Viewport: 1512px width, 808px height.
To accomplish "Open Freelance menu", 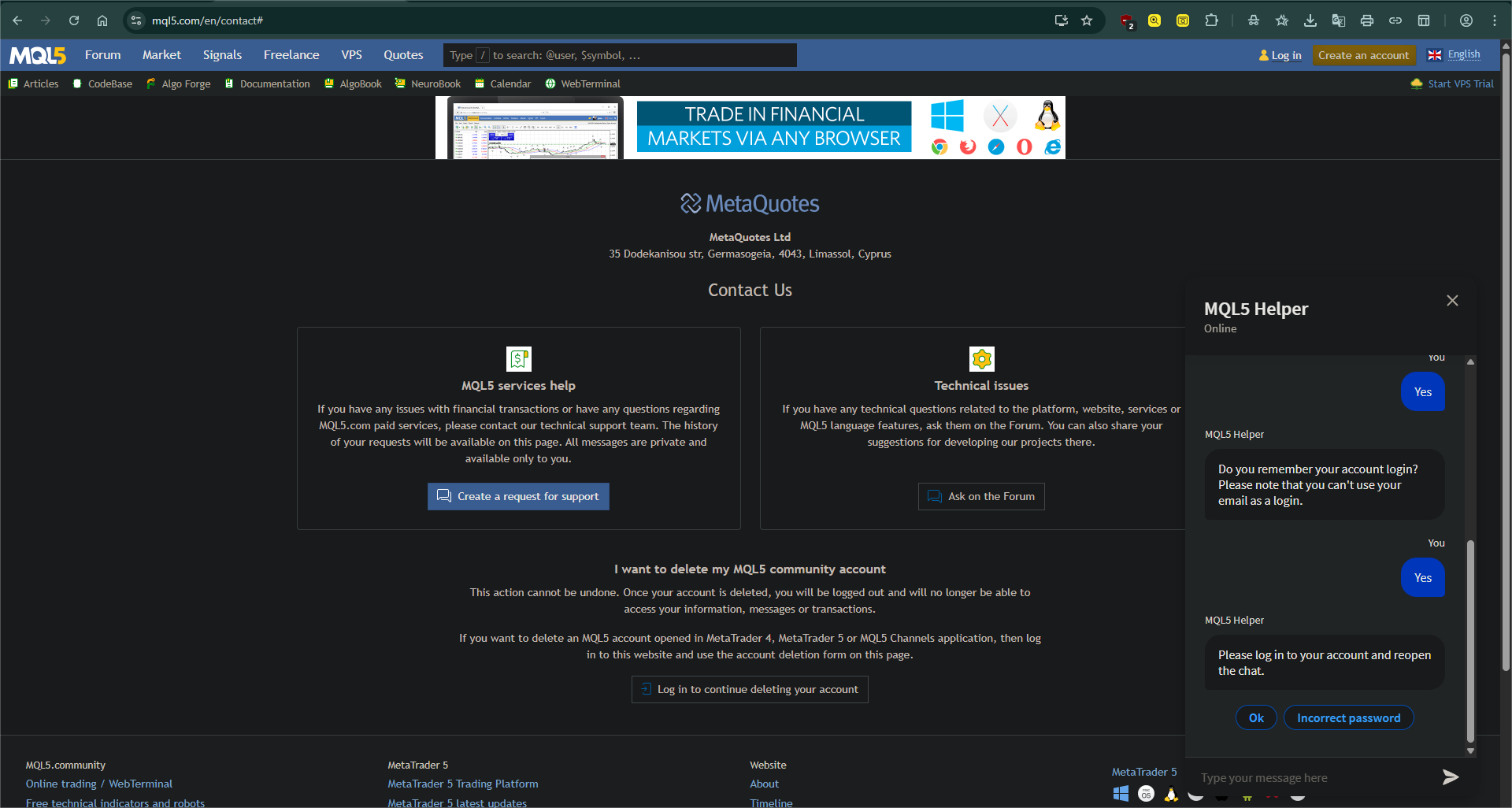I will pos(291,55).
